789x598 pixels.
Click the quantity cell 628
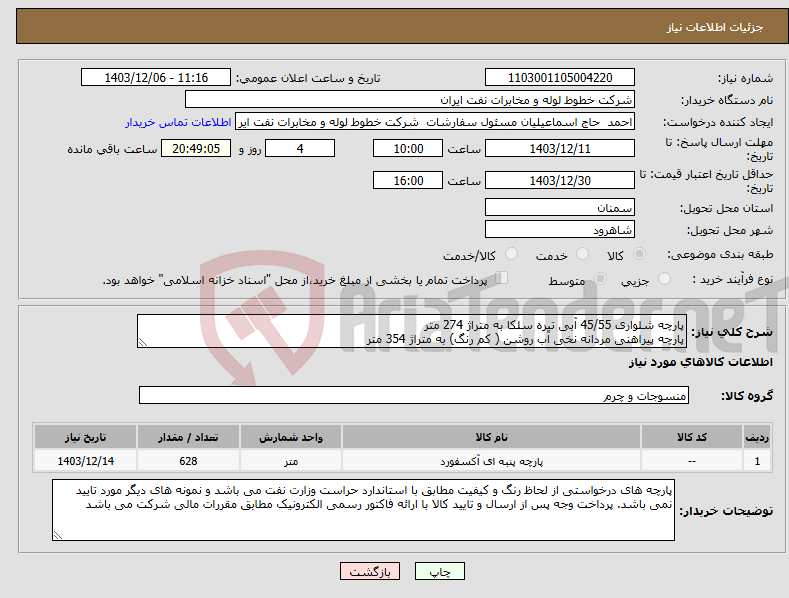(188, 461)
